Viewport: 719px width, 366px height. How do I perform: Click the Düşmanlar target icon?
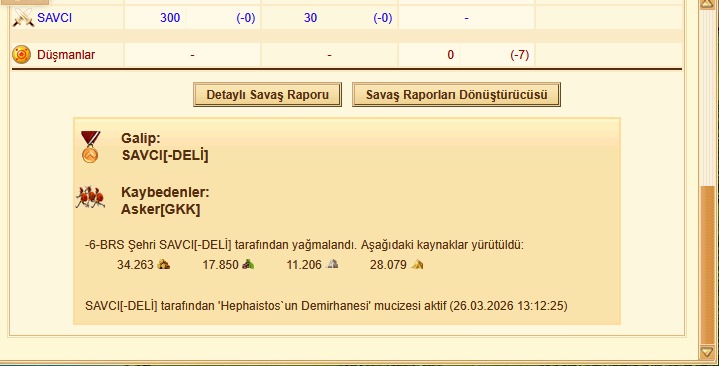click(x=21, y=55)
